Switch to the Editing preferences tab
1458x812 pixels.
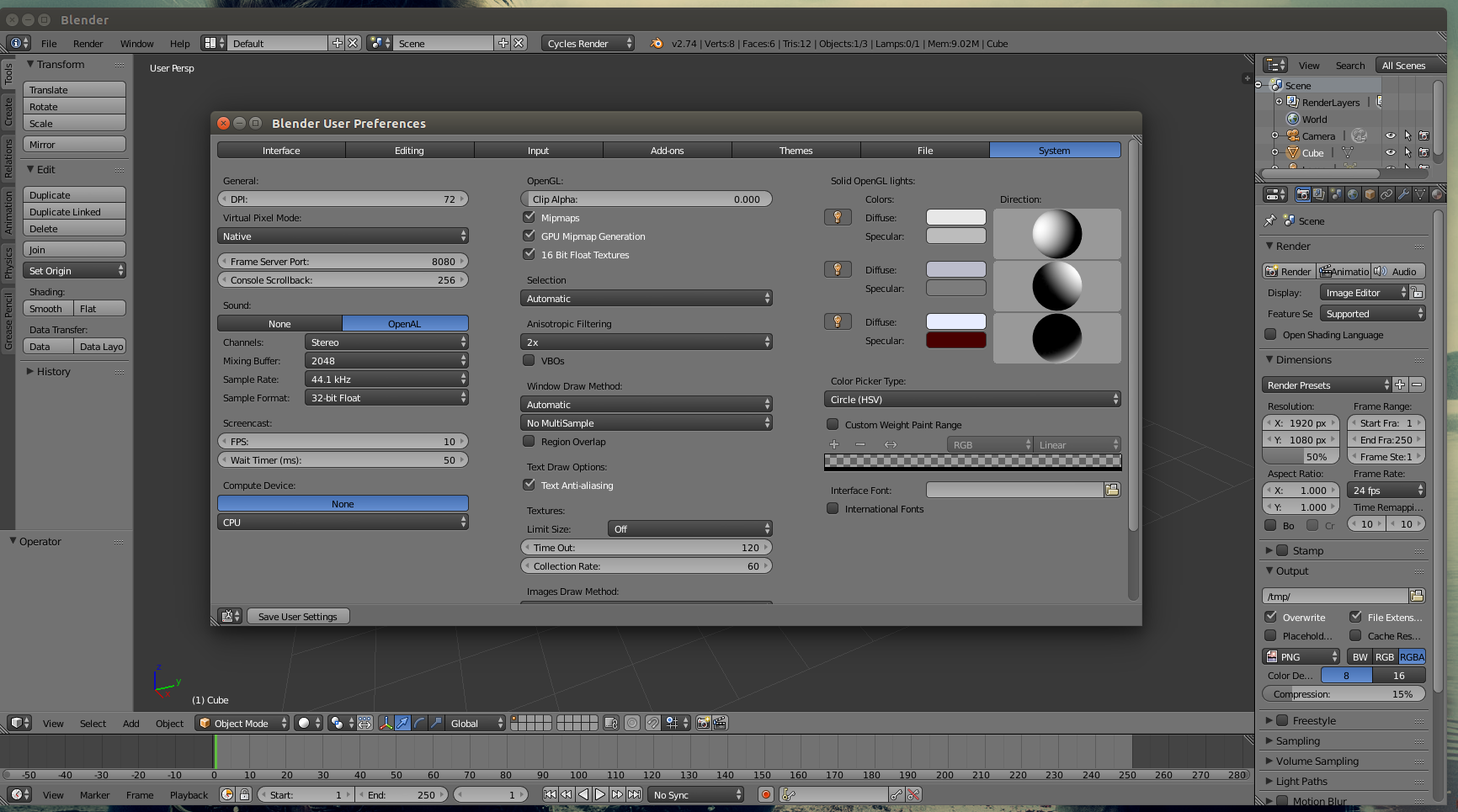pyautogui.click(x=410, y=151)
